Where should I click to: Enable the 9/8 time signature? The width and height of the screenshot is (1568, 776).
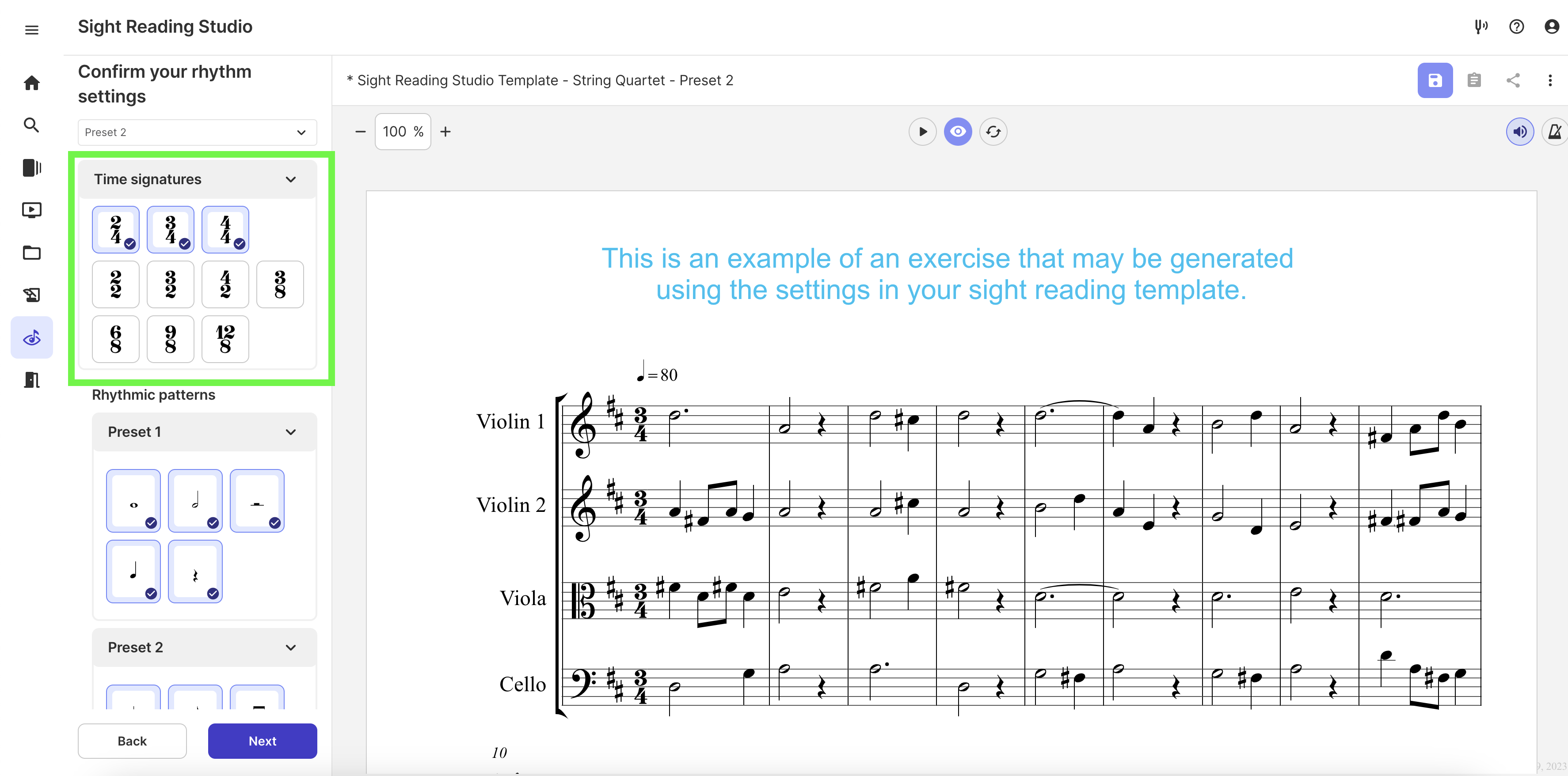click(x=171, y=339)
